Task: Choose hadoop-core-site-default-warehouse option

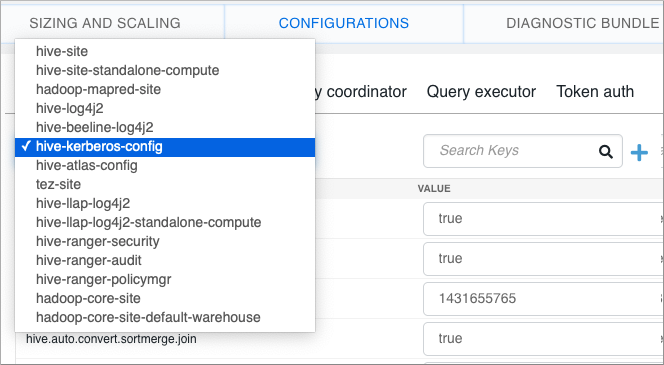Action: 165,317
